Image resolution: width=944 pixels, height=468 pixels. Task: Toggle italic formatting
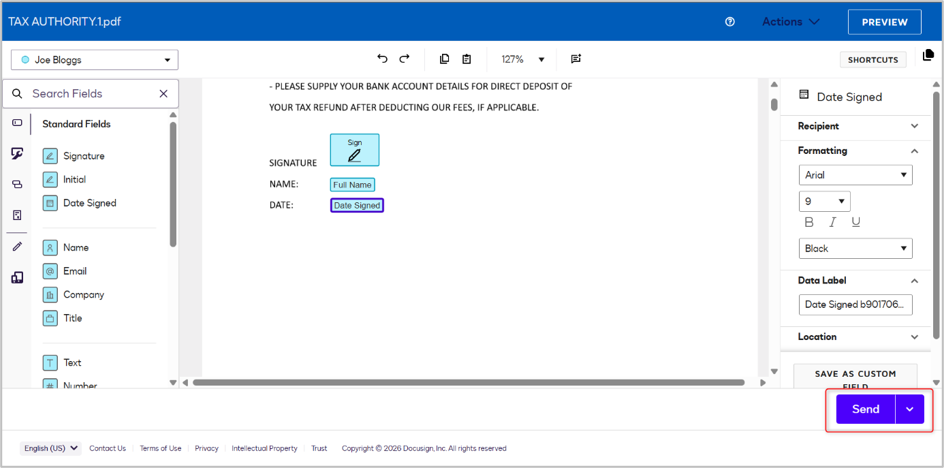833,222
